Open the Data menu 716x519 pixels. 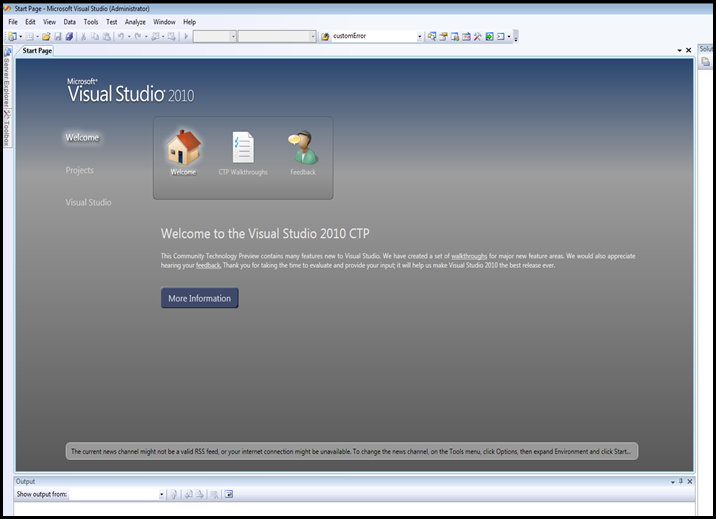pos(69,22)
